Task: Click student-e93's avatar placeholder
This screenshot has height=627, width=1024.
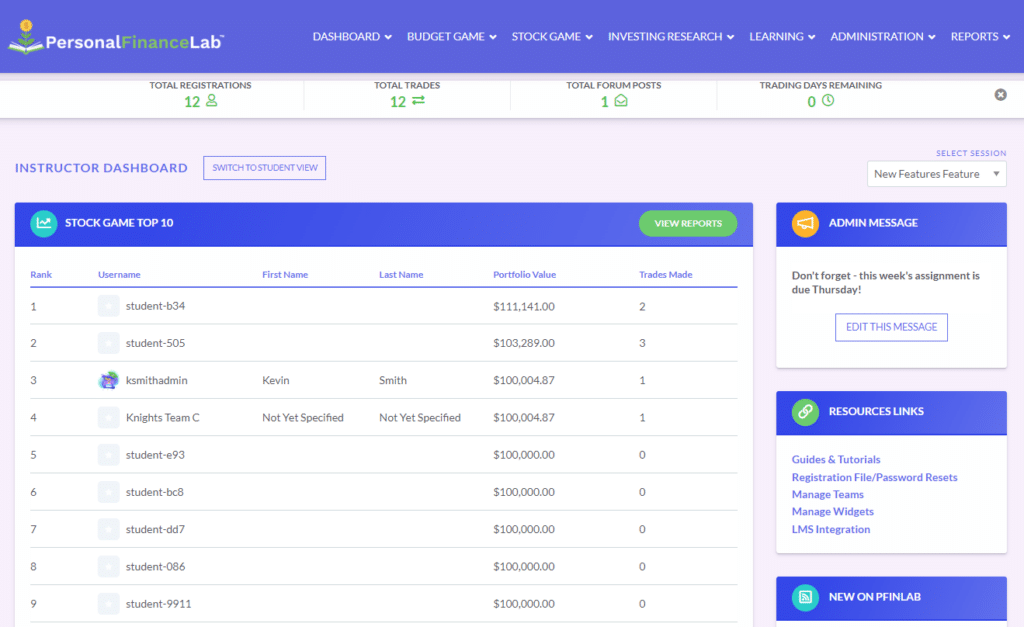Action: (108, 455)
